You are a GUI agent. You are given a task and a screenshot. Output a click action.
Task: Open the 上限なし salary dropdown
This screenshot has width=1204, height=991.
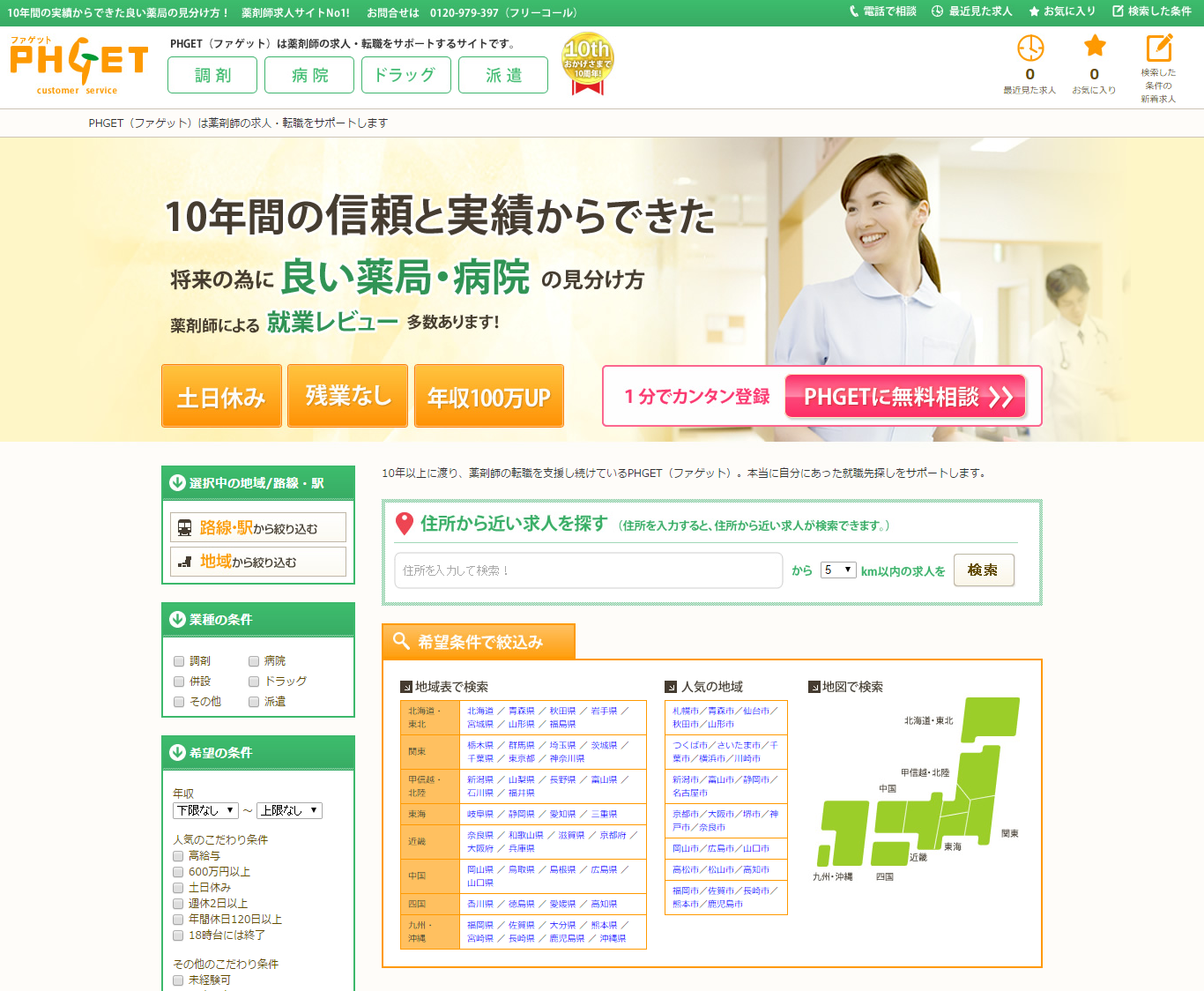290,810
